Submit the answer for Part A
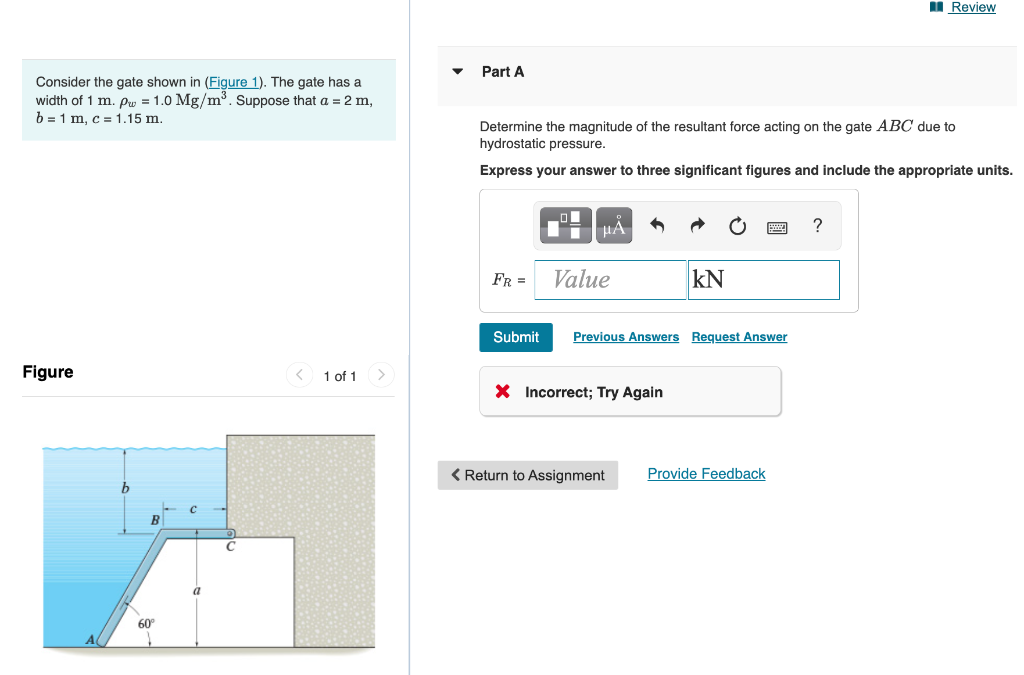This screenshot has height=675, width=1024. pos(515,337)
